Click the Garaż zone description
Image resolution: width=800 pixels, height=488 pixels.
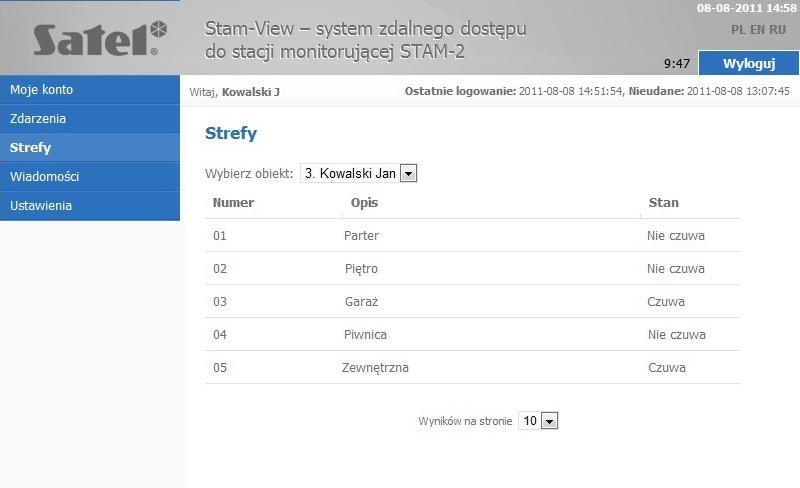click(361, 302)
